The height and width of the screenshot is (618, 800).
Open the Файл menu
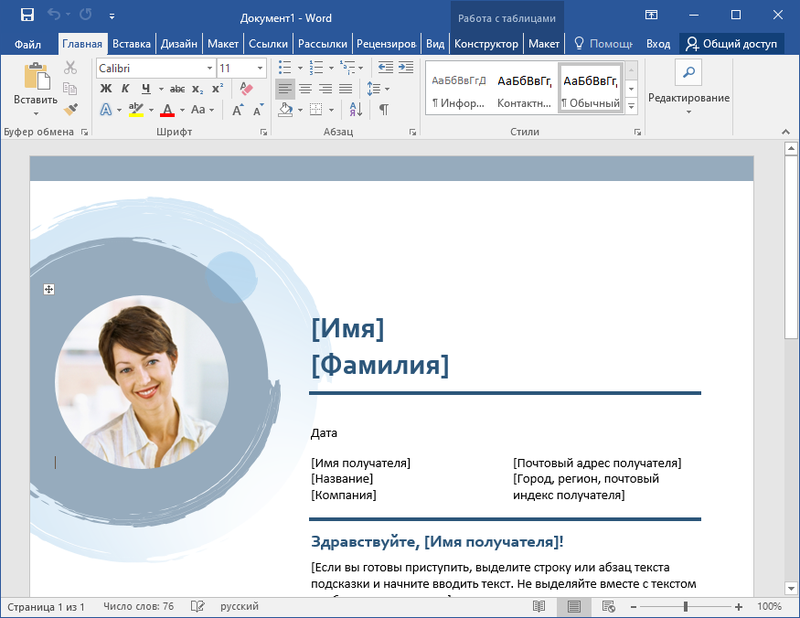(28, 44)
